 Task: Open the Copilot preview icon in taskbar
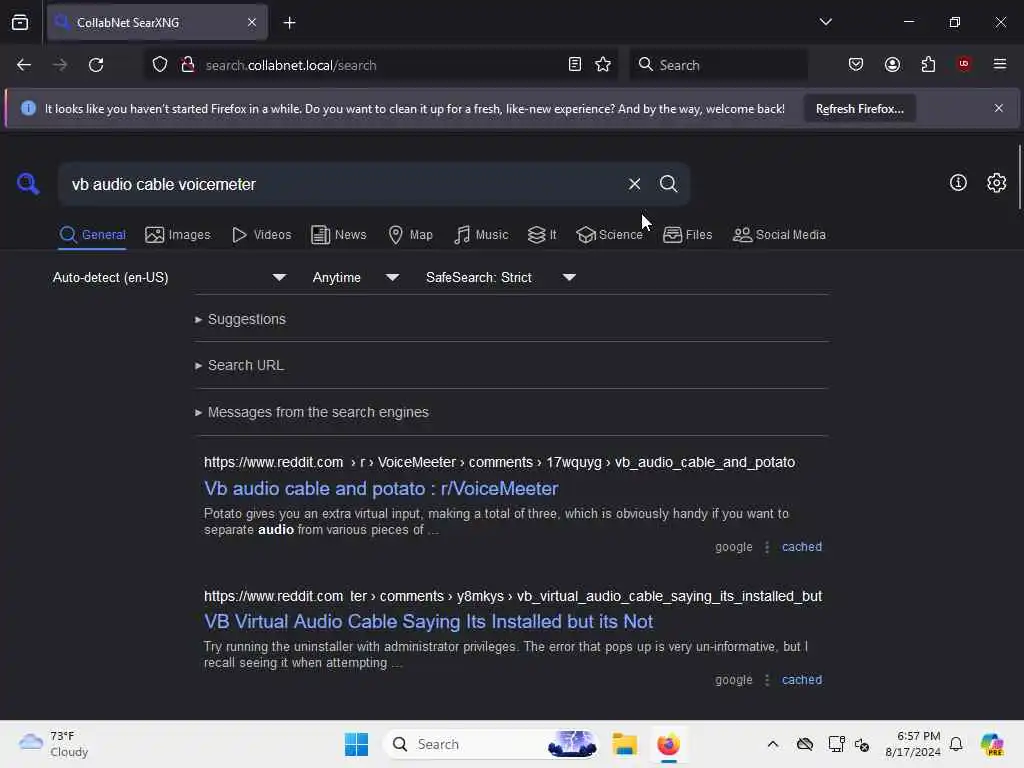coord(992,744)
